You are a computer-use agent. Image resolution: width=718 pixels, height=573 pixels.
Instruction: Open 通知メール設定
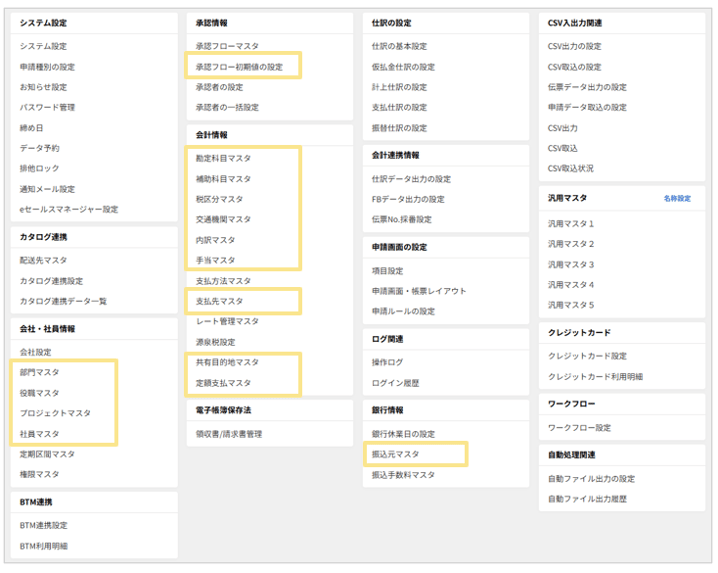coord(47,189)
